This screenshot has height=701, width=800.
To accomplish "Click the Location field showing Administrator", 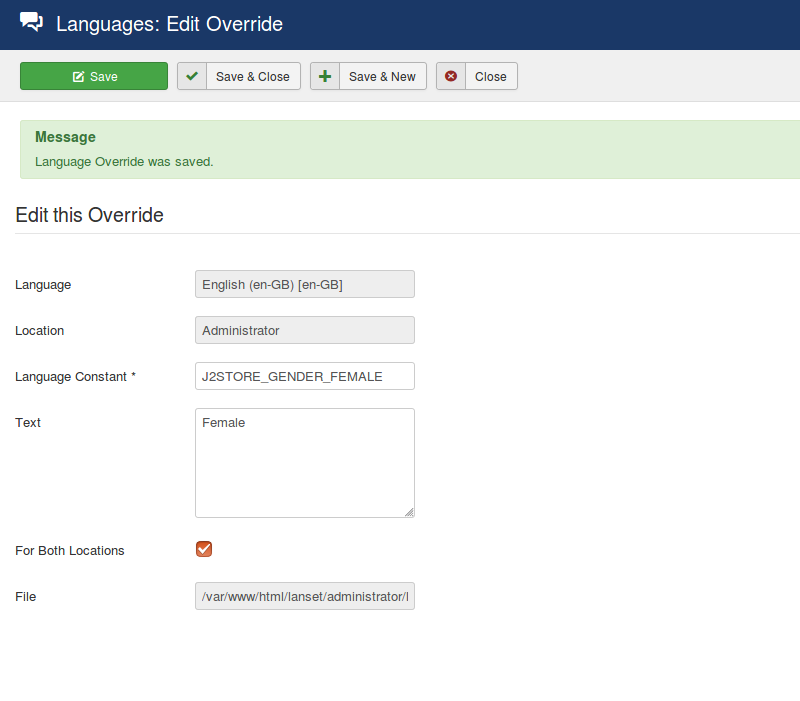I will [x=304, y=330].
